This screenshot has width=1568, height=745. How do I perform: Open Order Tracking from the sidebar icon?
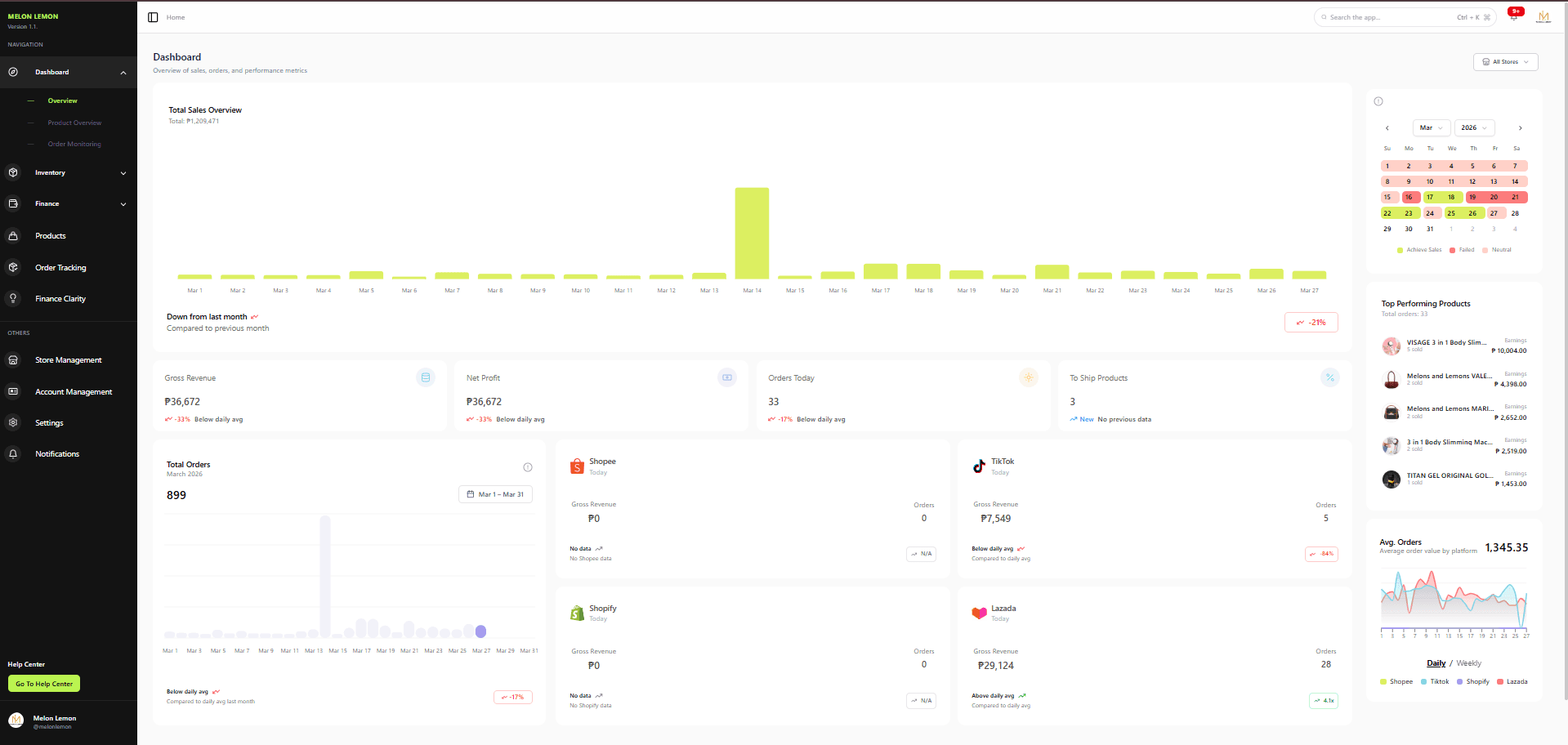pyautogui.click(x=13, y=267)
